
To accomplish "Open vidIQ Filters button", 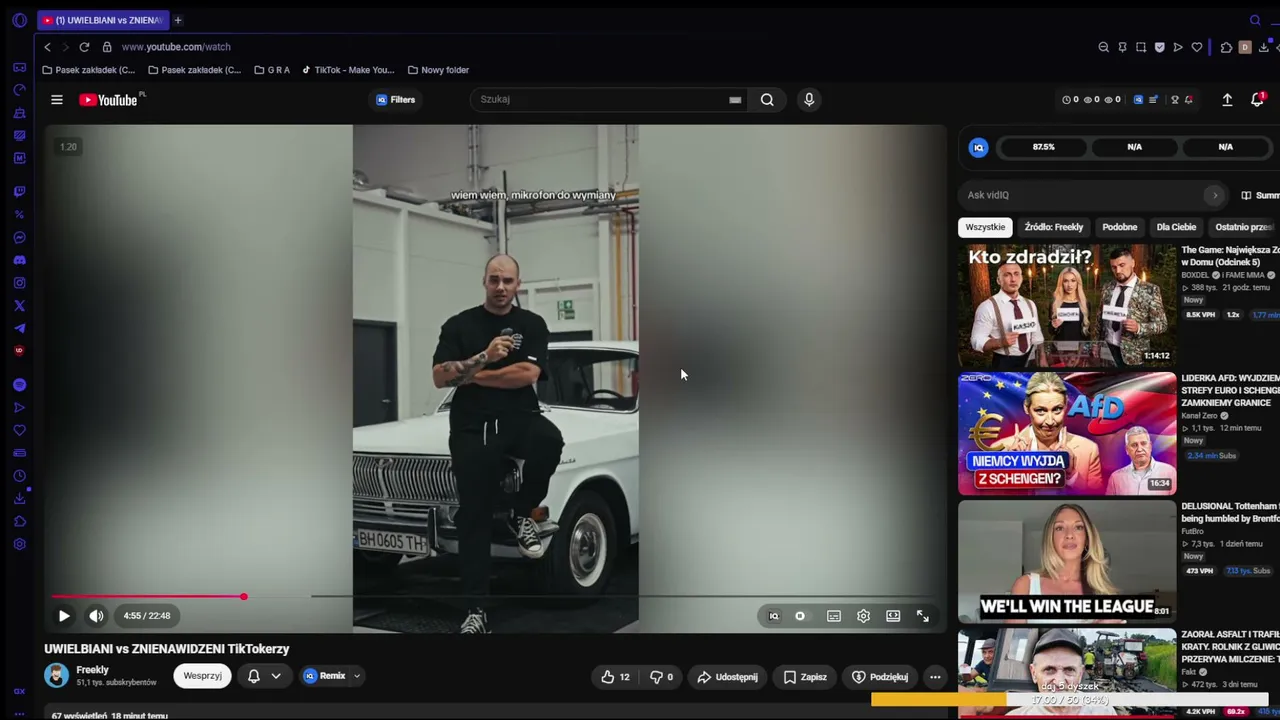I will (x=395, y=100).
